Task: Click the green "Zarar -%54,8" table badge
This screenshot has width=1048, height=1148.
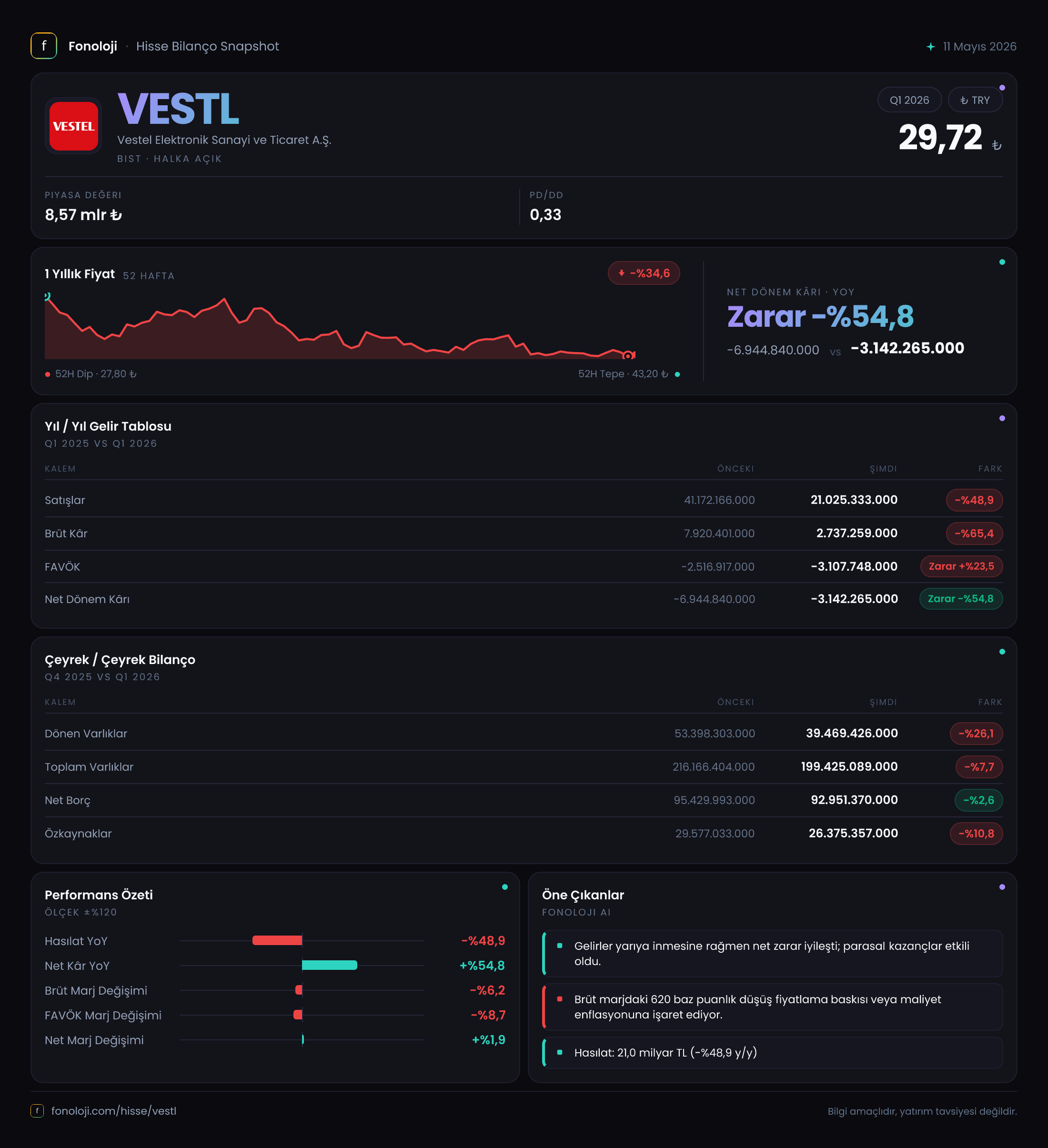Action: 961,598
